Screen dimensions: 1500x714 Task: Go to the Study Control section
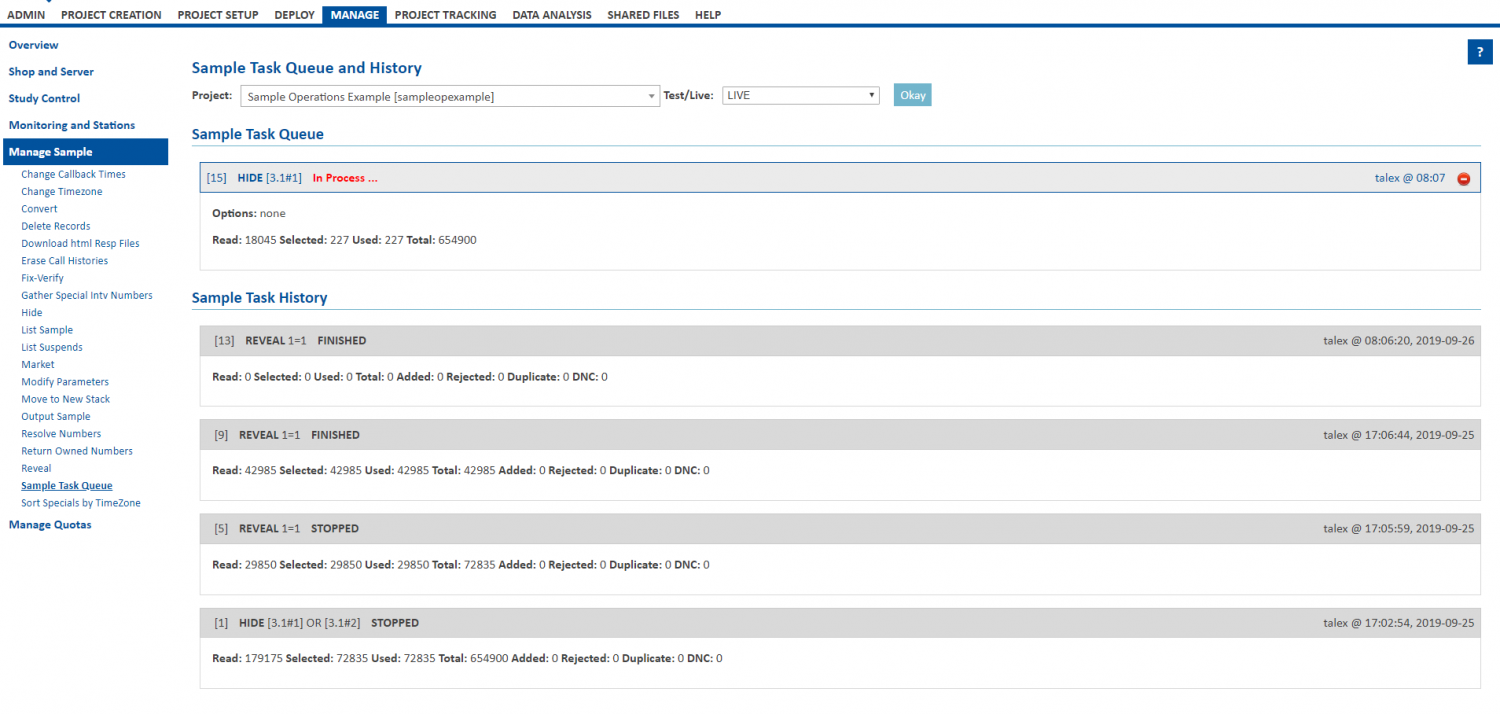tap(43, 98)
